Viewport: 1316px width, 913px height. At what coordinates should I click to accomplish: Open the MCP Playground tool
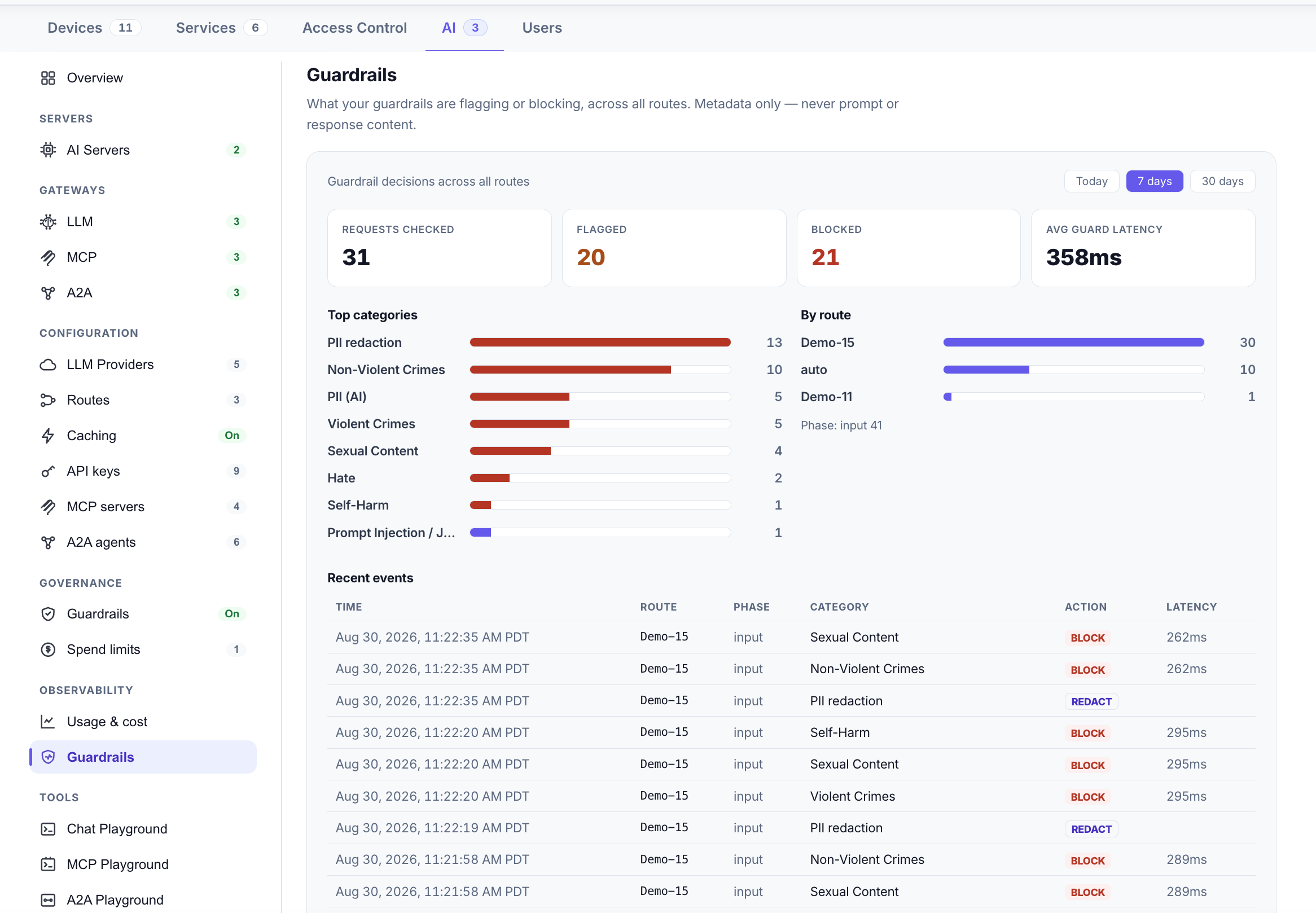tap(143, 864)
